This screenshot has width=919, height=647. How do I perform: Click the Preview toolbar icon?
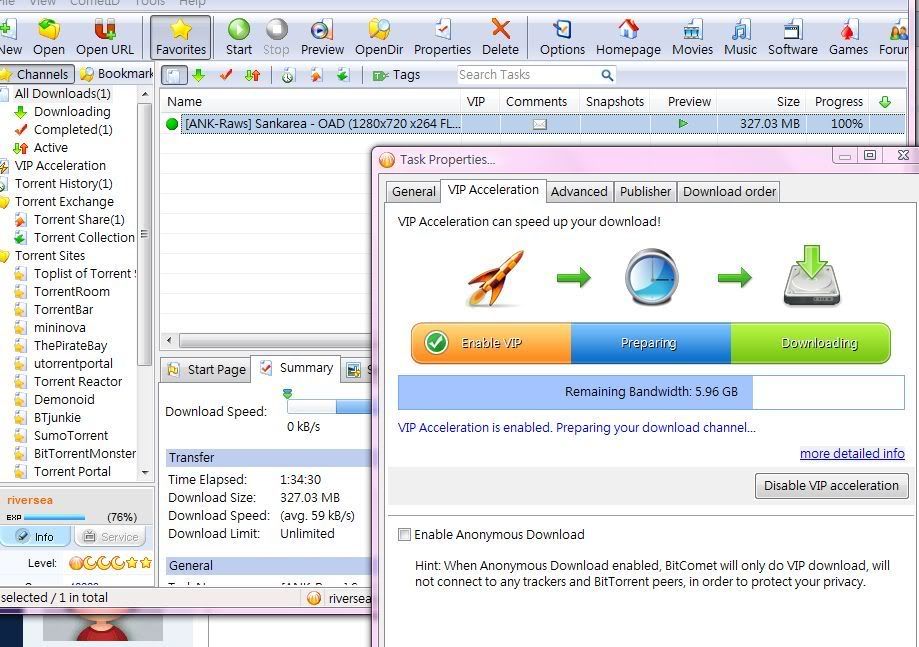(x=322, y=30)
